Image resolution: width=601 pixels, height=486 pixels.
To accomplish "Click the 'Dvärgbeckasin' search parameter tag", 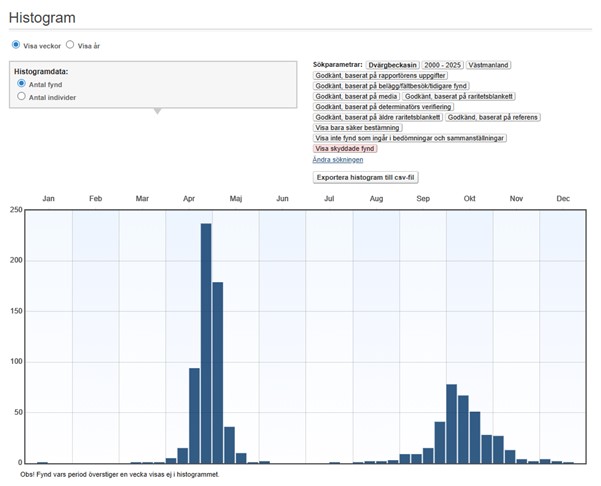I will coord(391,65).
